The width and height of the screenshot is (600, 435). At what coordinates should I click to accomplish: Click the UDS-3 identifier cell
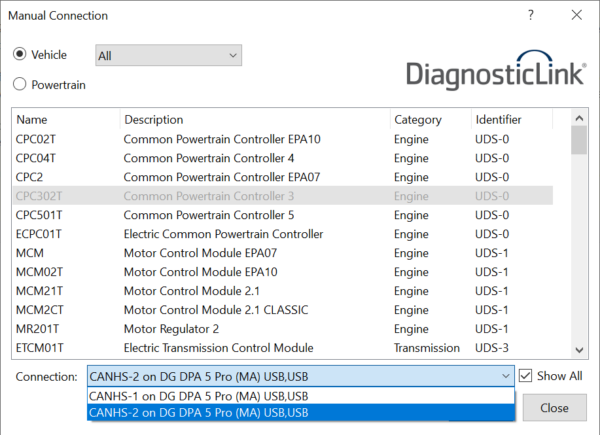492,348
